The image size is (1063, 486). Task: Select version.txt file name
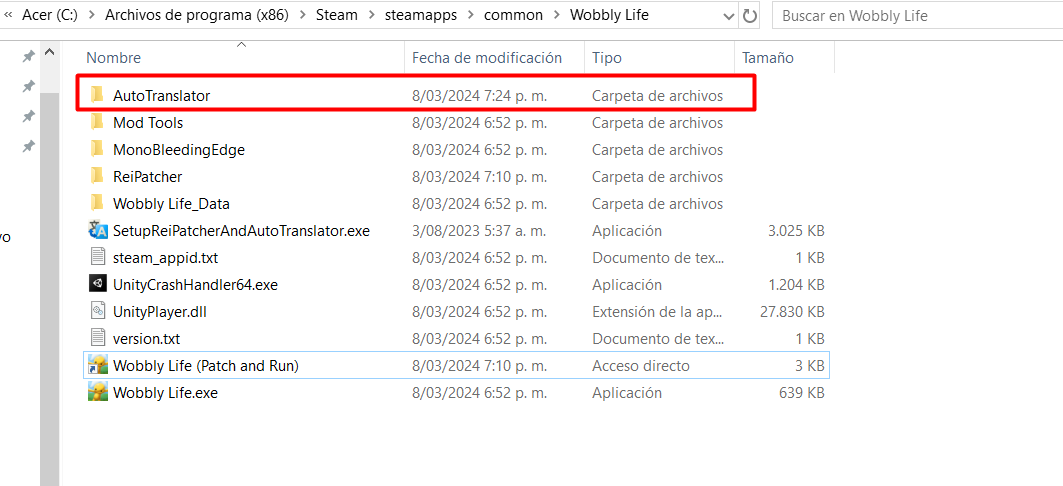point(146,338)
